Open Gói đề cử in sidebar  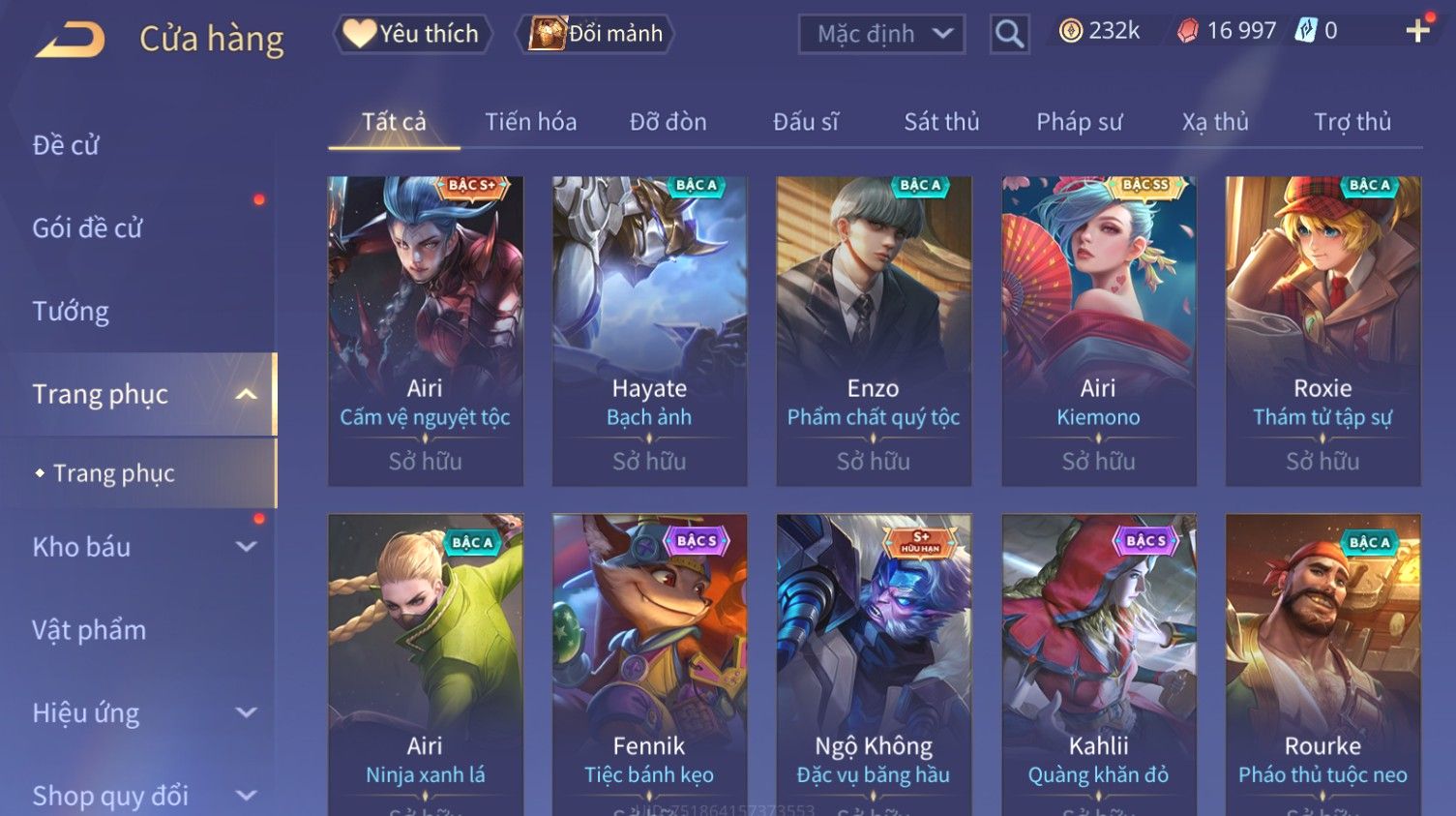point(87,228)
